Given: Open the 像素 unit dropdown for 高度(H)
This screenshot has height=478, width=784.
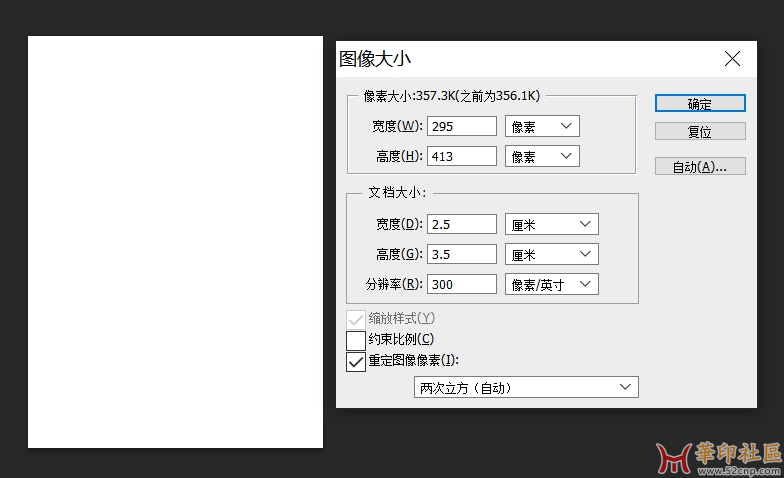Looking at the screenshot, I should pyautogui.click(x=542, y=156).
